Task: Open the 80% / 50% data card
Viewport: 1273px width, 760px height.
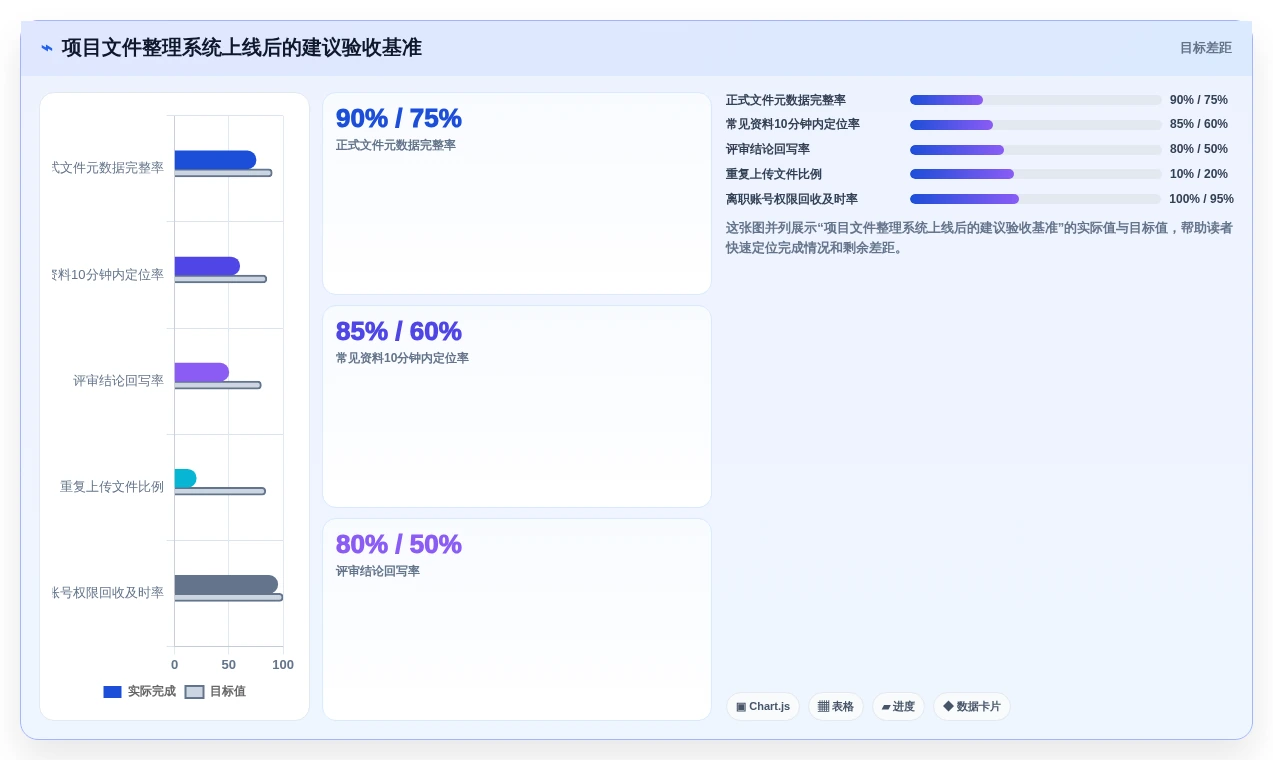Action: [517, 619]
